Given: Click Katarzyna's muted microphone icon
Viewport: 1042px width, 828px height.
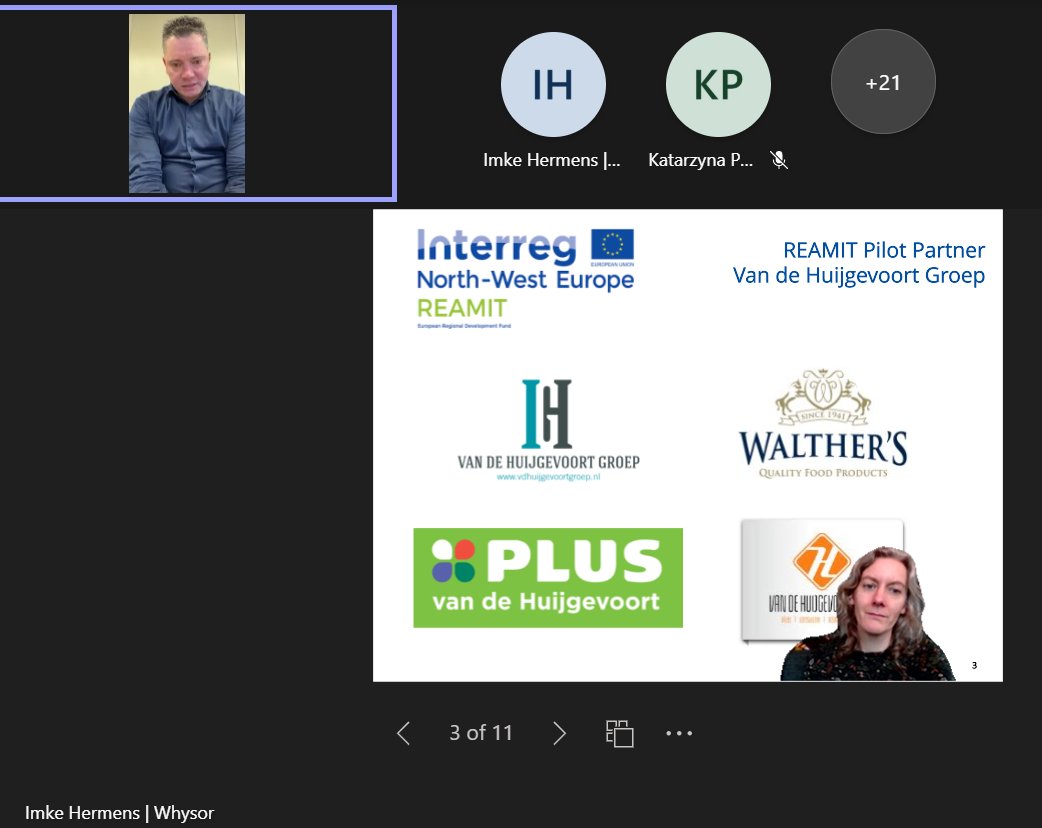Looking at the screenshot, I should [x=779, y=160].
